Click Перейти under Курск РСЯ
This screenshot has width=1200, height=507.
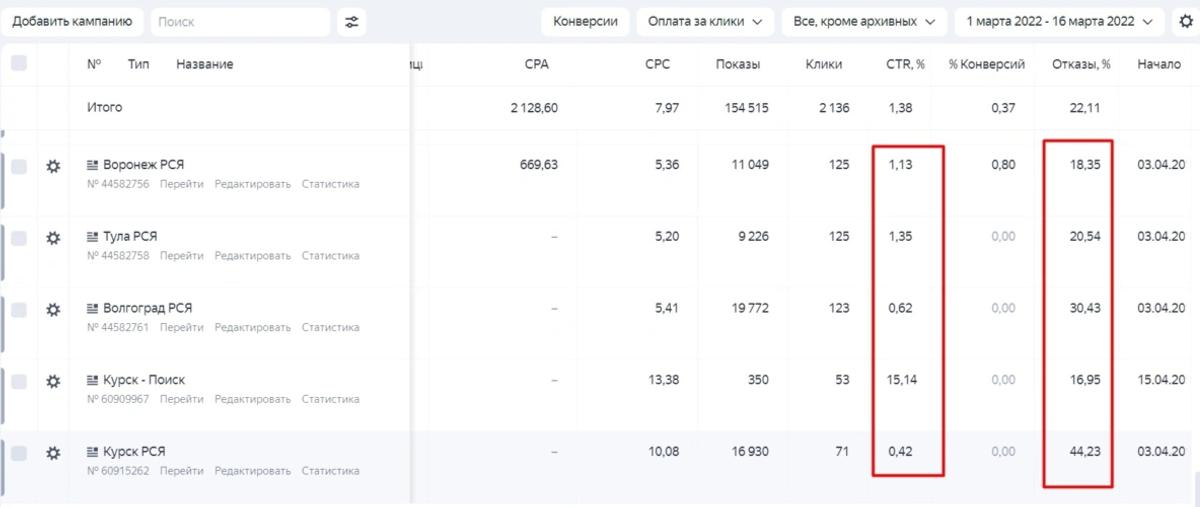181,471
